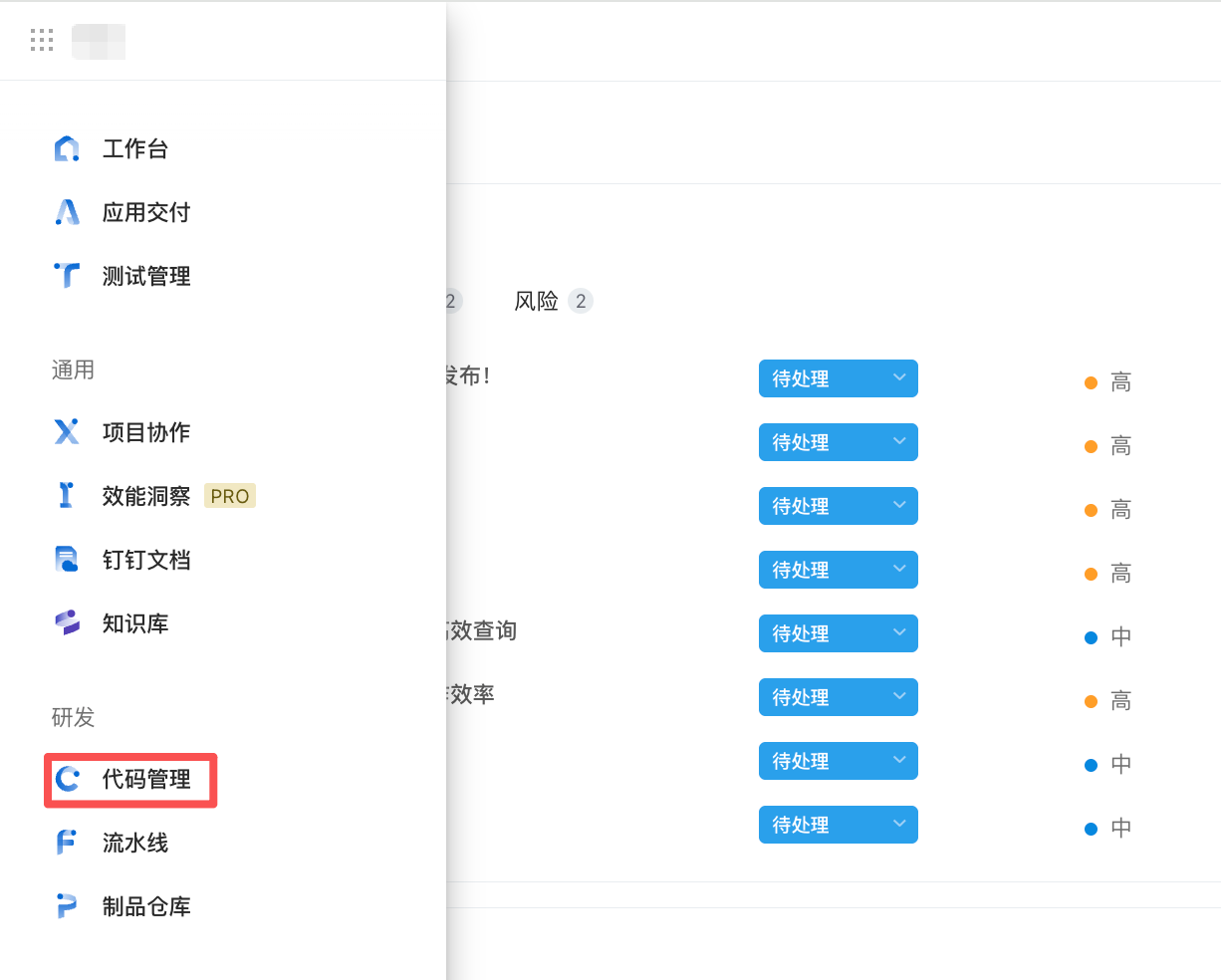Toggle status on the 效率 row dropdown
The width and height of the screenshot is (1221, 980).
(x=839, y=697)
